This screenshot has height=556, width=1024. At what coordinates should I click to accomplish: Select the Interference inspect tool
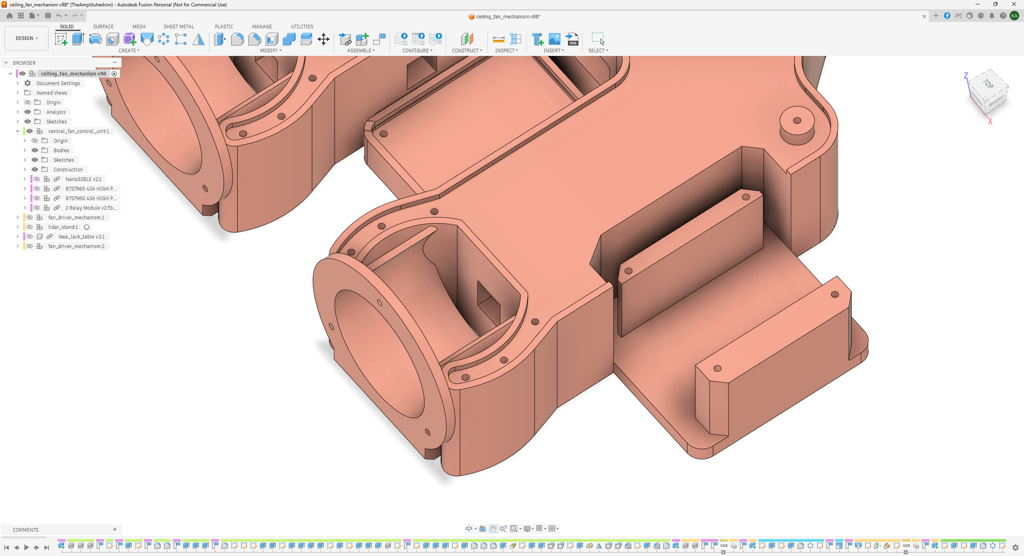516,39
